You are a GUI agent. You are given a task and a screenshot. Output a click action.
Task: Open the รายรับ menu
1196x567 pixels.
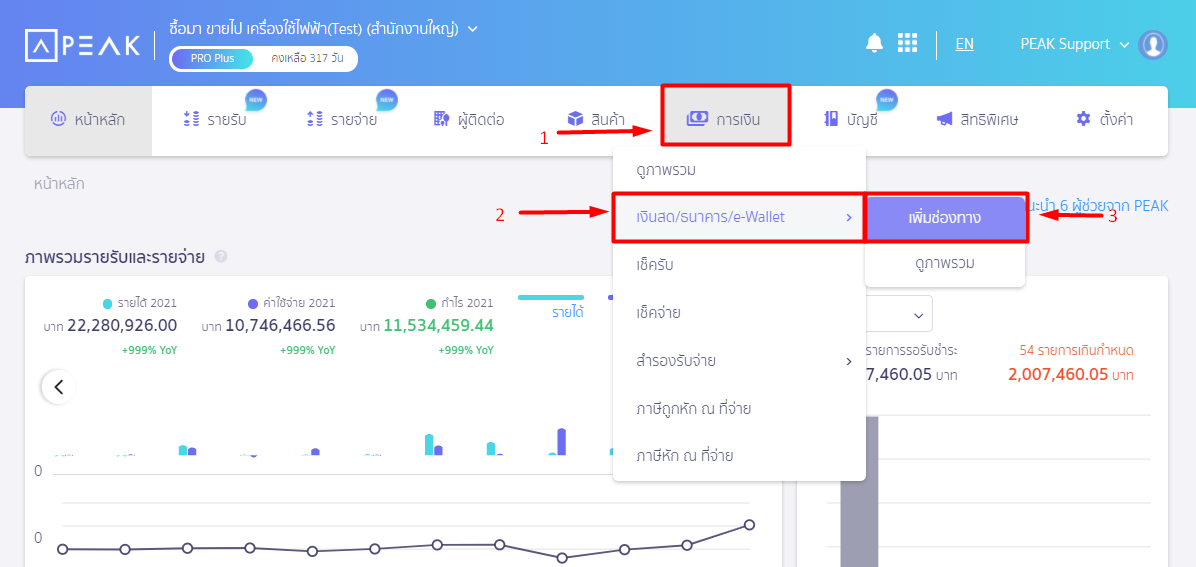click(215, 120)
